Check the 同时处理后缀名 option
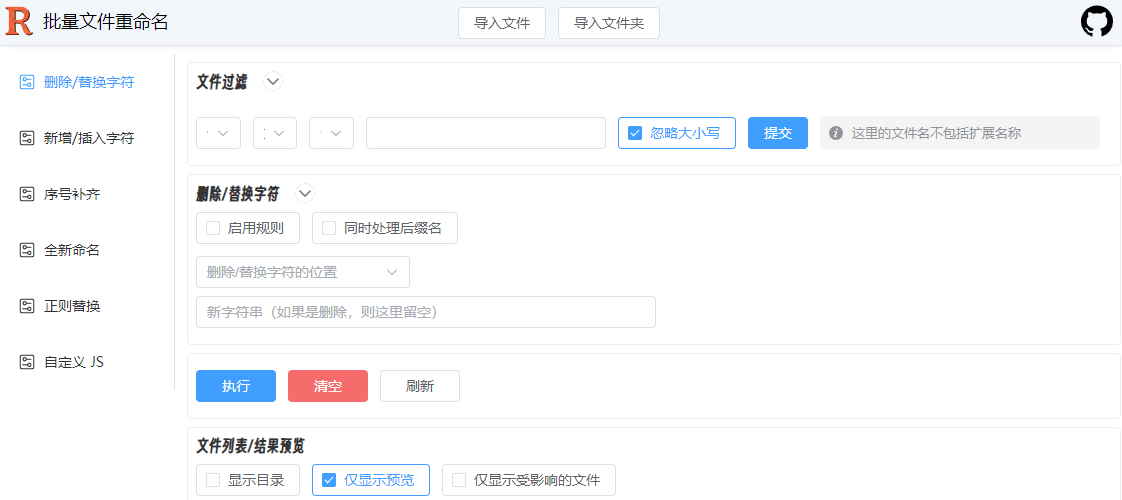Viewport: 1122px width, 500px height. (x=329, y=228)
